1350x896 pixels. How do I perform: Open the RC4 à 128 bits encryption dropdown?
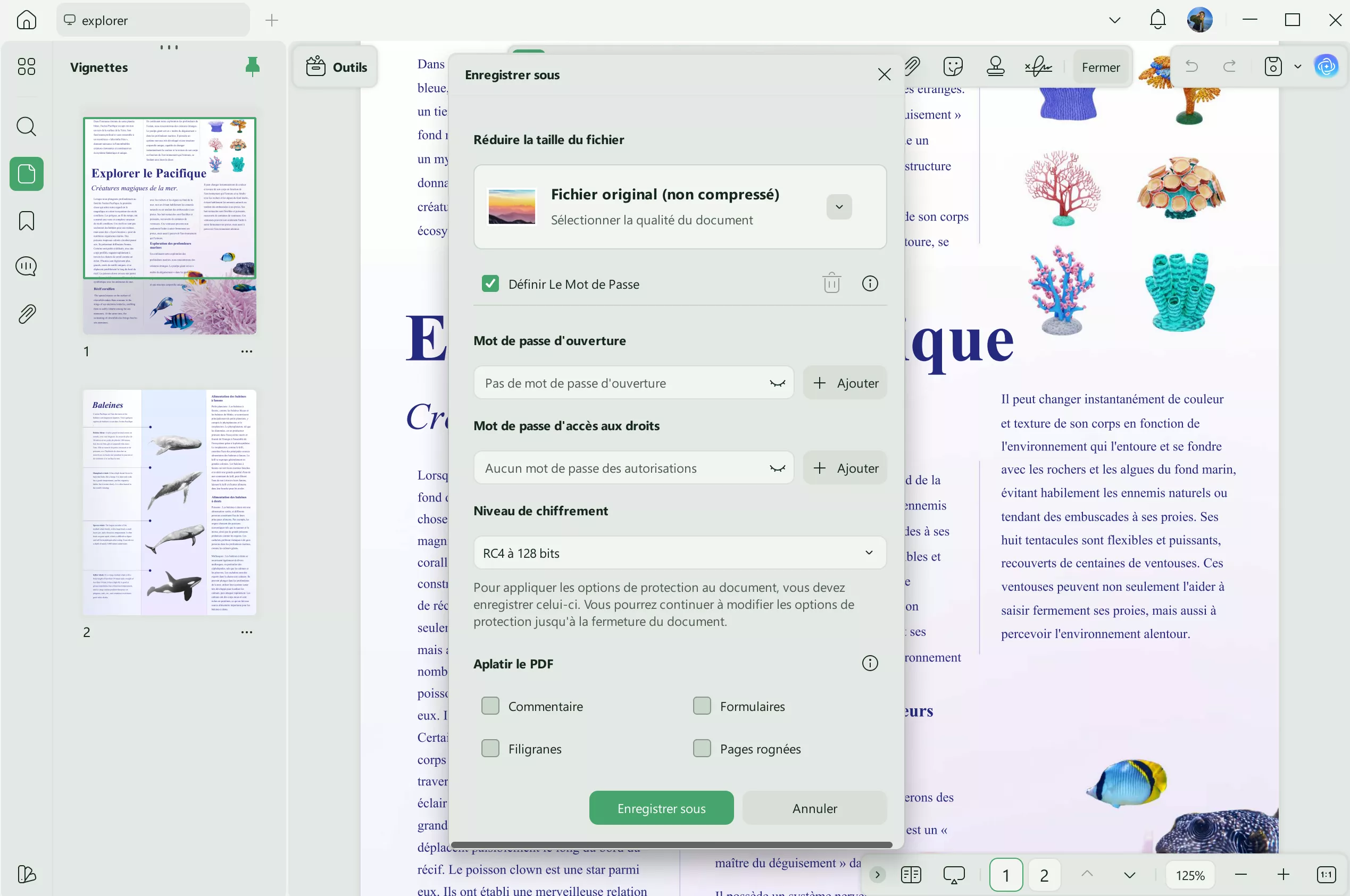point(680,553)
